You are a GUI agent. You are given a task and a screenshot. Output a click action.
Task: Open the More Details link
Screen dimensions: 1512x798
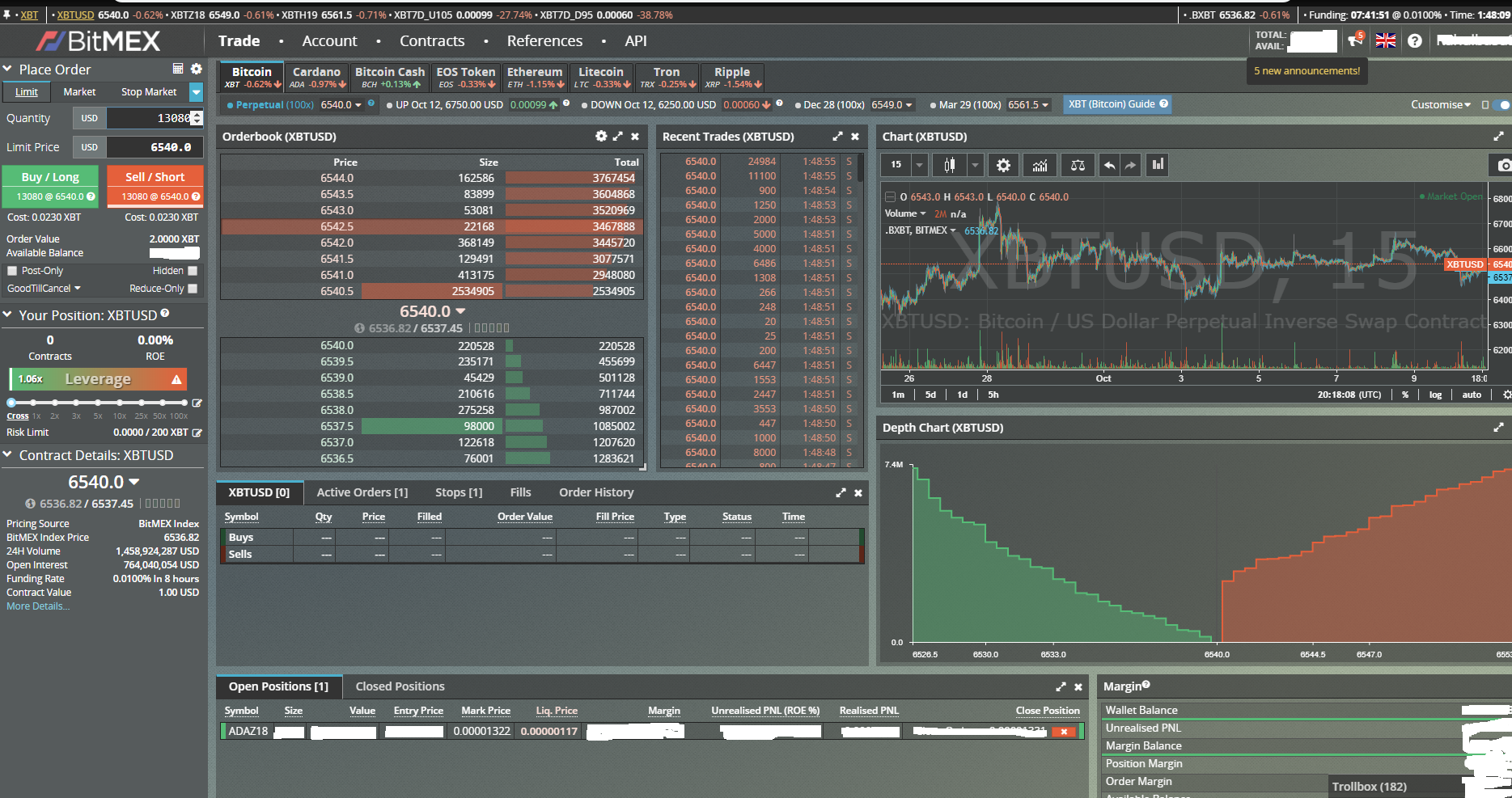(x=38, y=606)
